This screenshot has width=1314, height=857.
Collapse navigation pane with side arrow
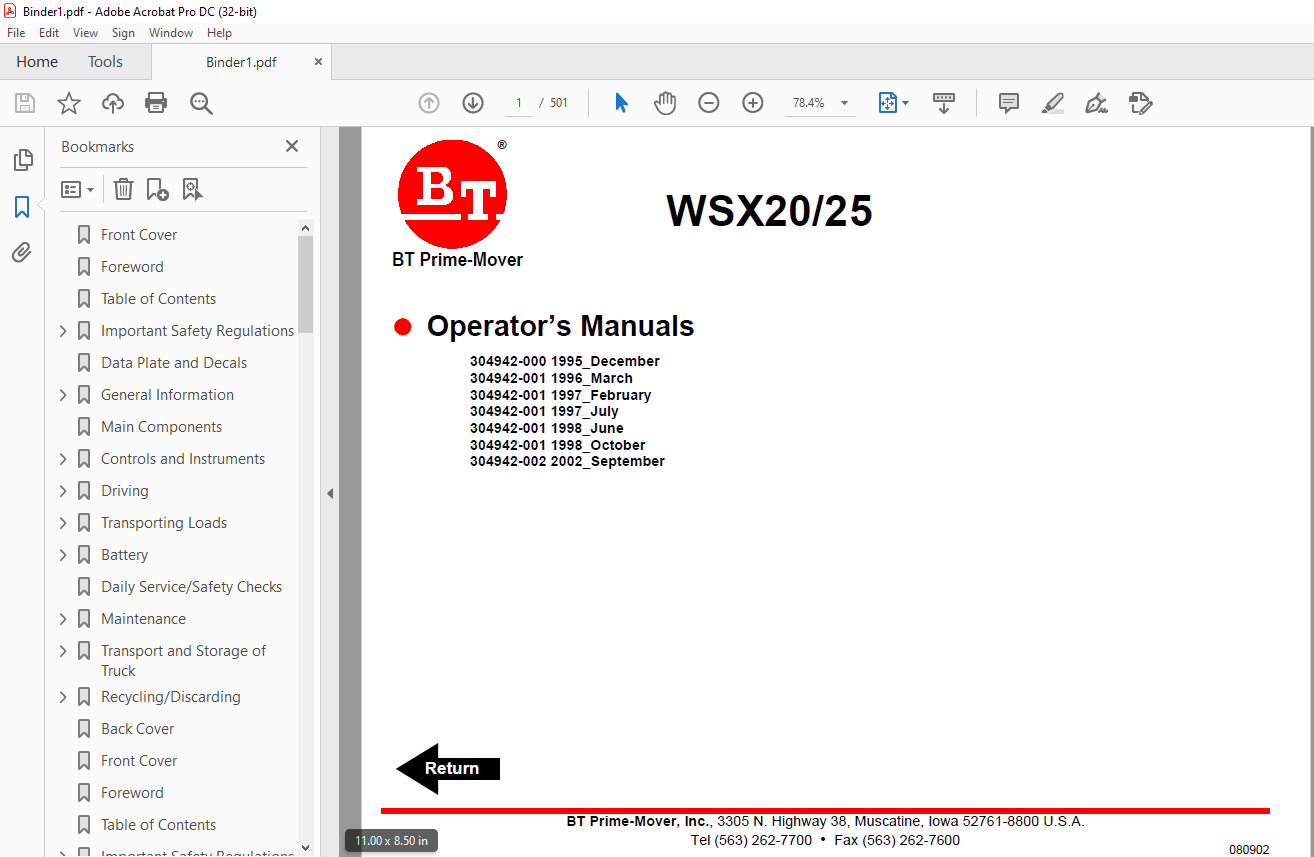point(330,493)
